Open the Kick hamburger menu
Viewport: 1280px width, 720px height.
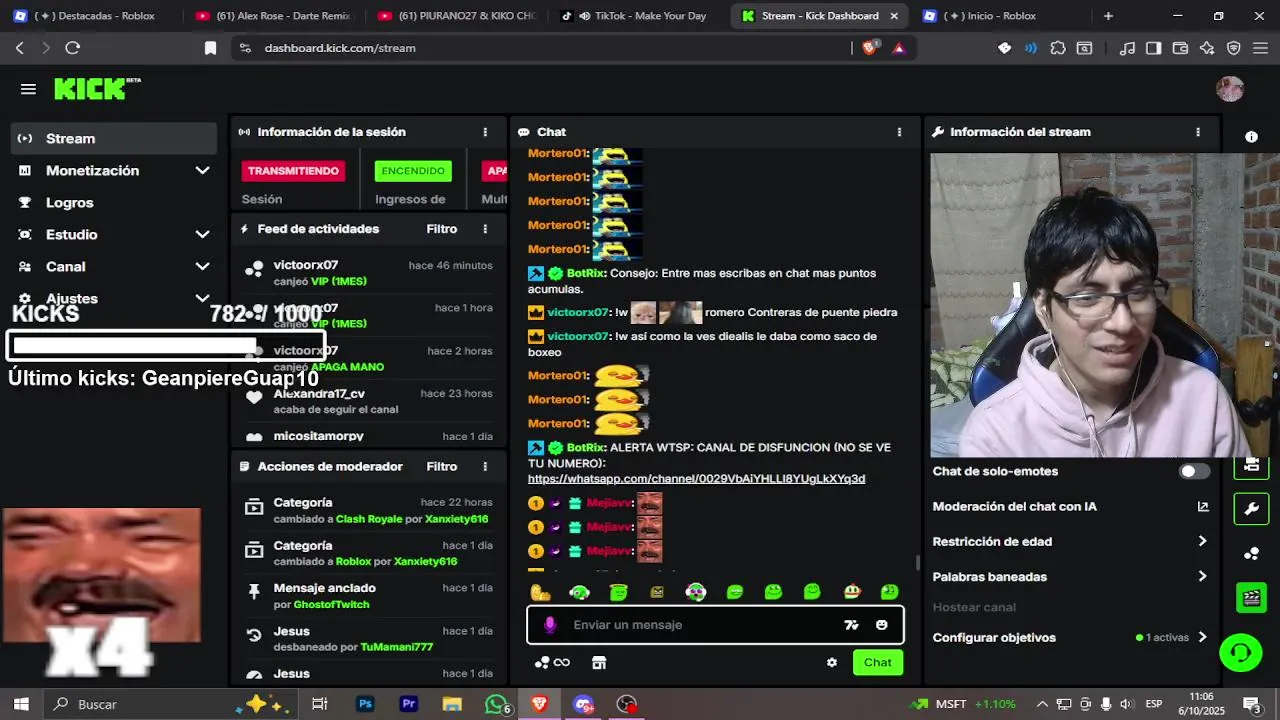[x=28, y=89]
